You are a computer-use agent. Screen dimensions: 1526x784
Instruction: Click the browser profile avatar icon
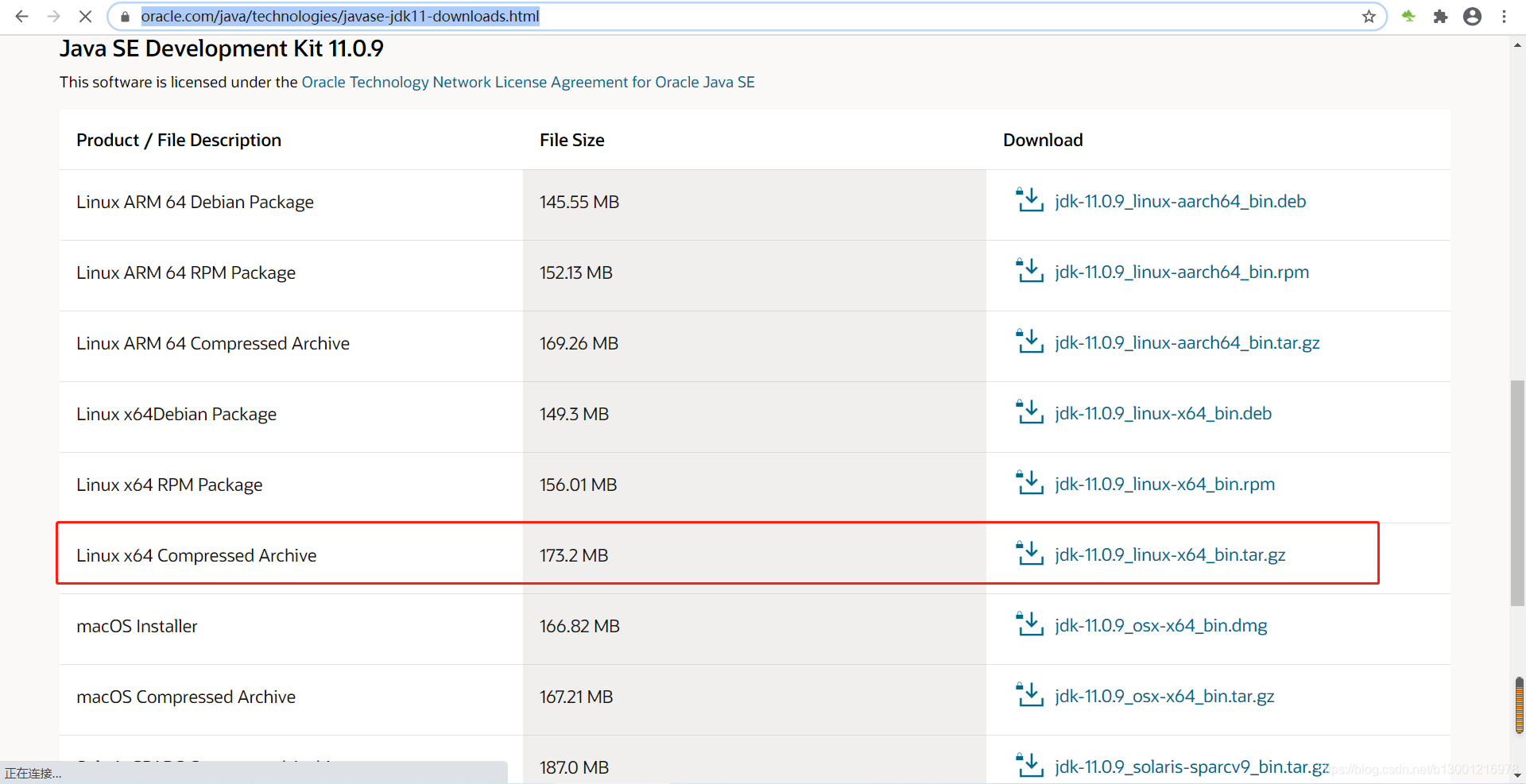click(1472, 16)
